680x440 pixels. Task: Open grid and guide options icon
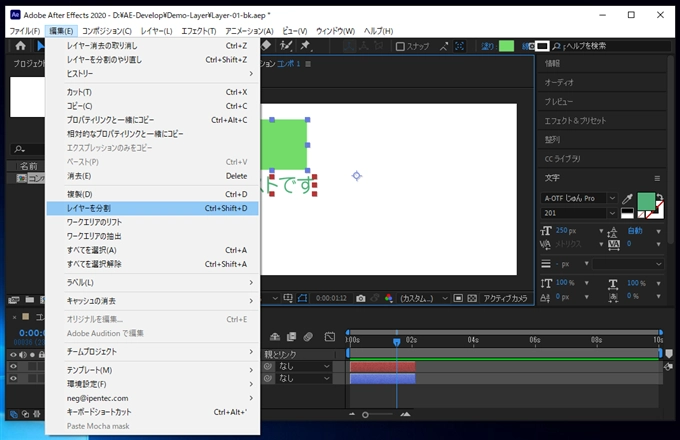point(288,298)
